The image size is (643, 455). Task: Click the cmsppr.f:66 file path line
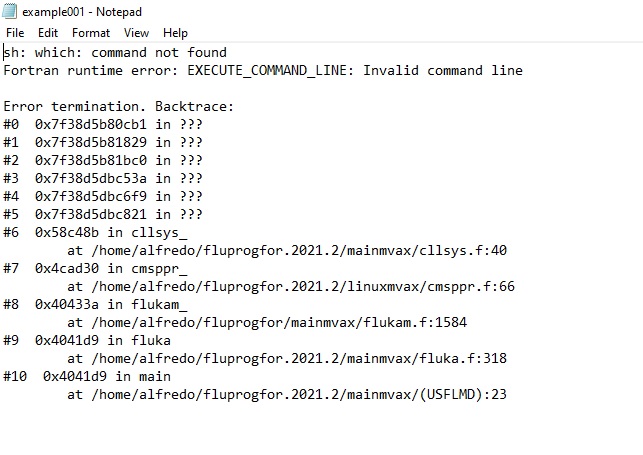pos(291,287)
